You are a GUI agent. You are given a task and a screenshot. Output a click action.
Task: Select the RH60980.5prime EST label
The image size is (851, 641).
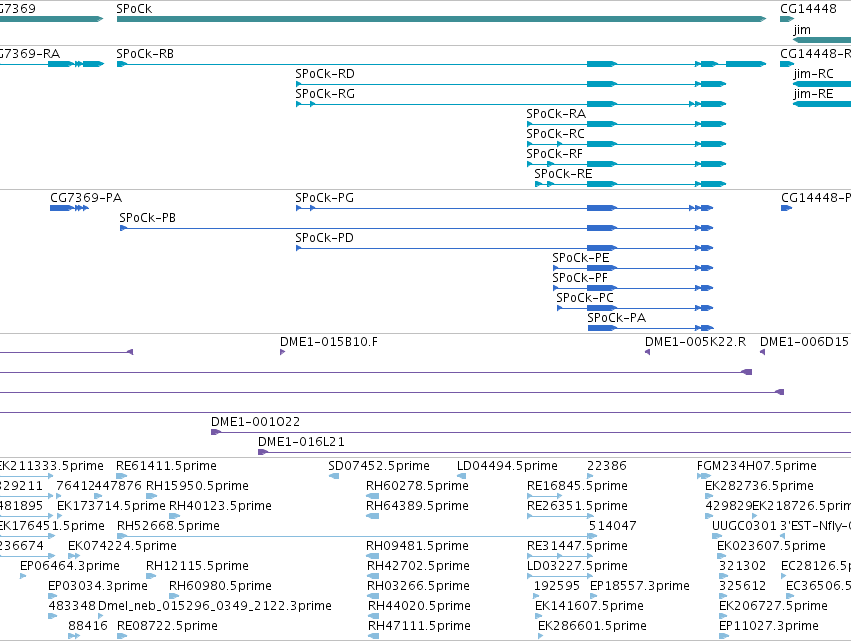pyautogui.click(x=220, y=586)
